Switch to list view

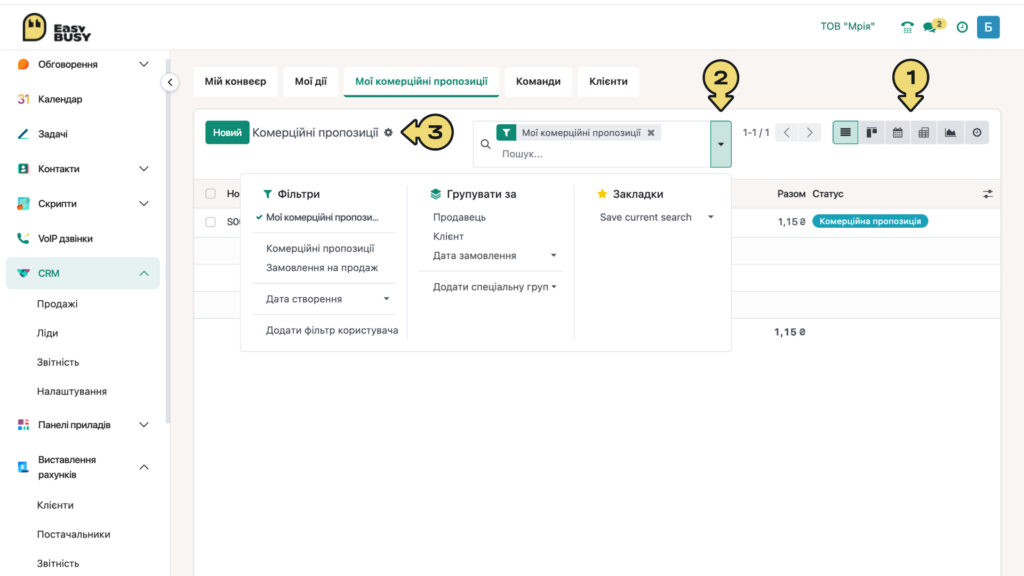[845, 133]
